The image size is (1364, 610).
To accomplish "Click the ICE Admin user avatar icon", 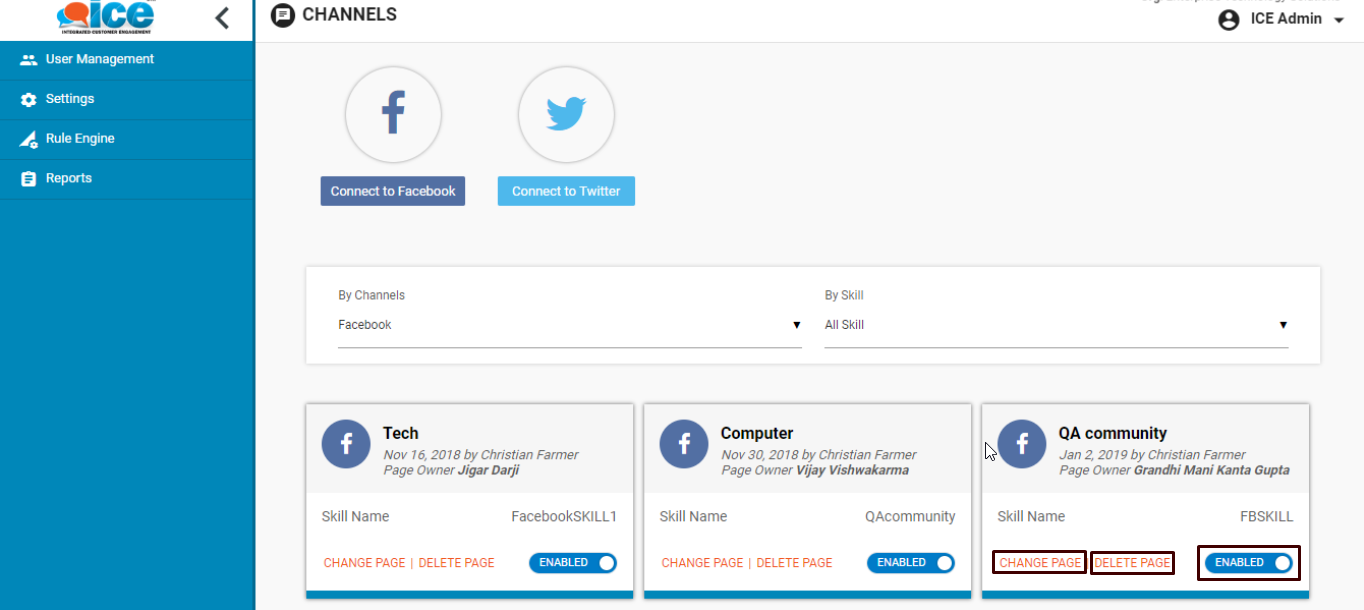I will [1229, 19].
